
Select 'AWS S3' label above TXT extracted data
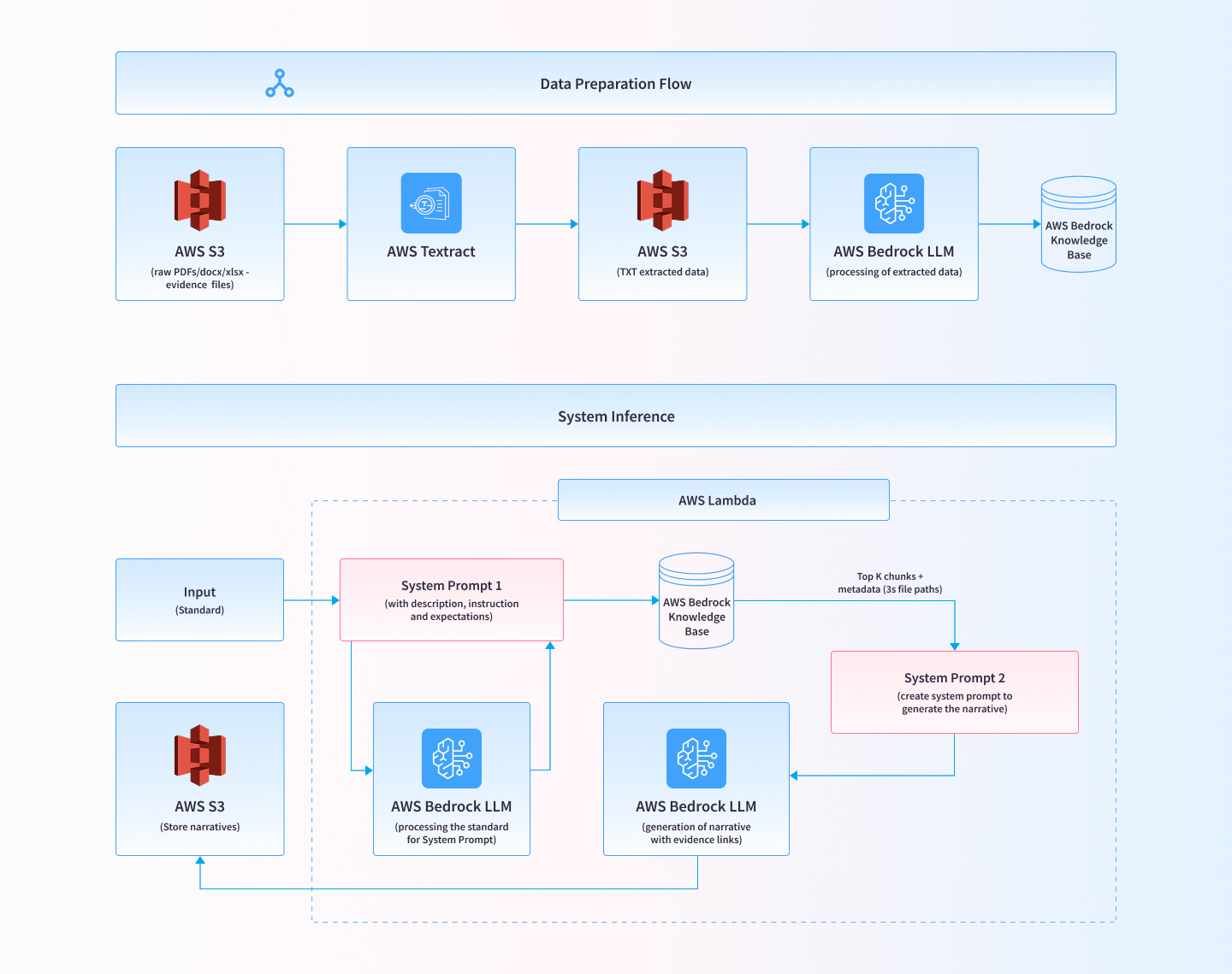coord(663,251)
